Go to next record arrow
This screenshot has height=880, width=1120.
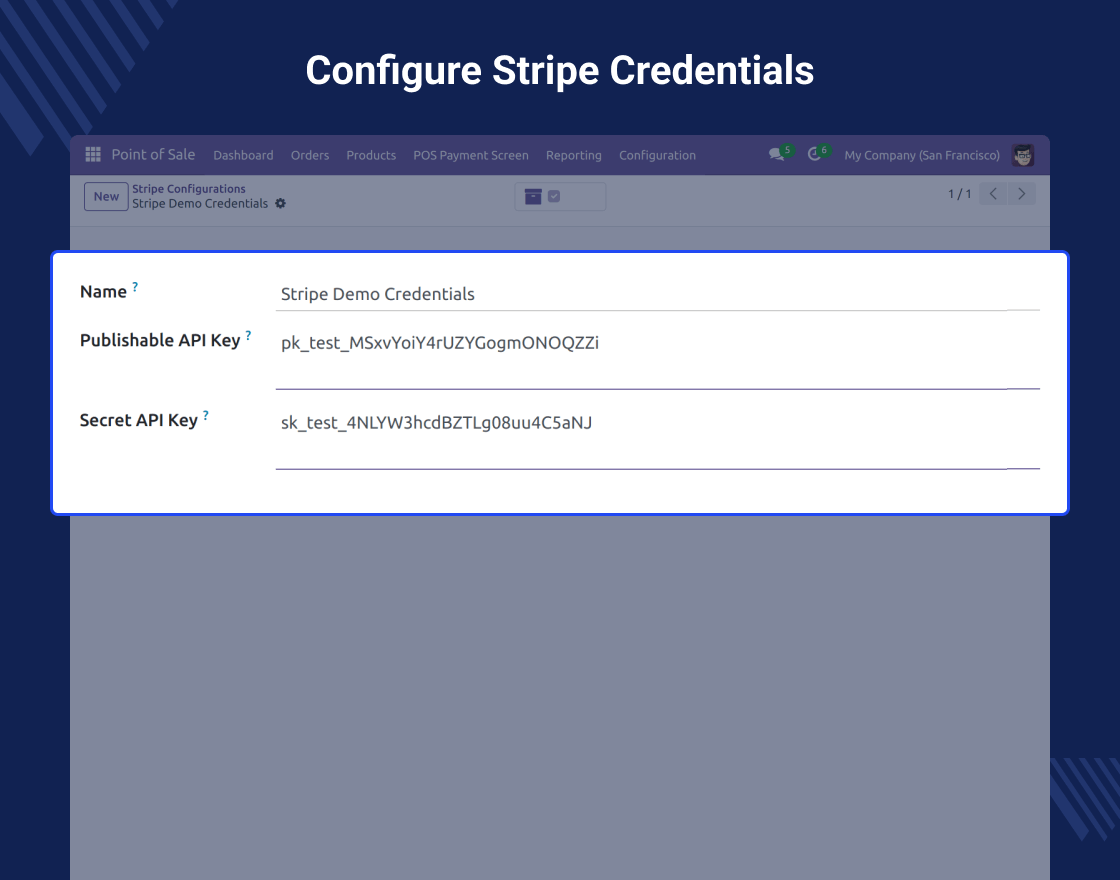click(1021, 194)
